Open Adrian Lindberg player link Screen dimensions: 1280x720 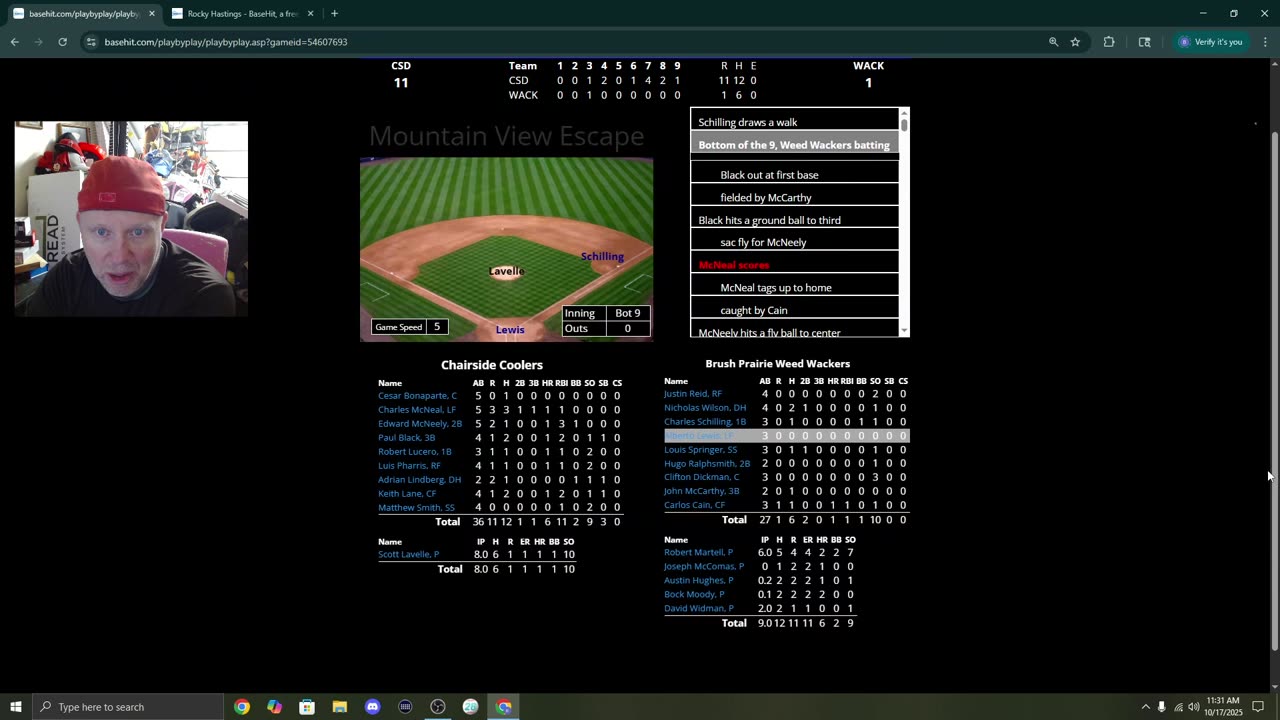(419, 480)
